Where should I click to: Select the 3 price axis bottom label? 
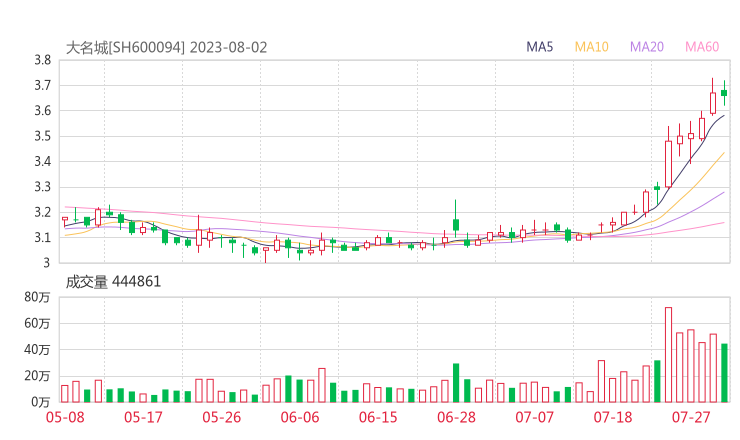pyautogui.click(x=47, y=263)
